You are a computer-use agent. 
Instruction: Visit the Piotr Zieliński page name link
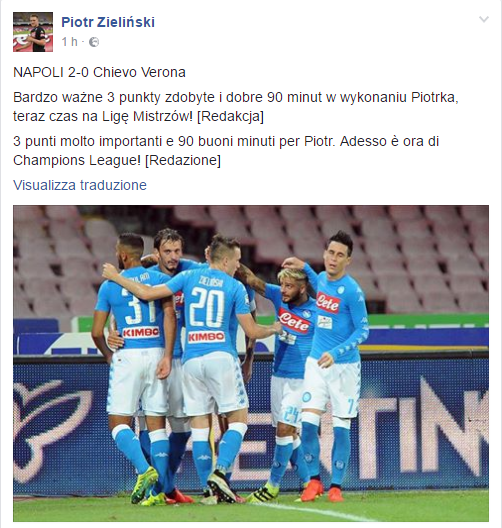108,22
